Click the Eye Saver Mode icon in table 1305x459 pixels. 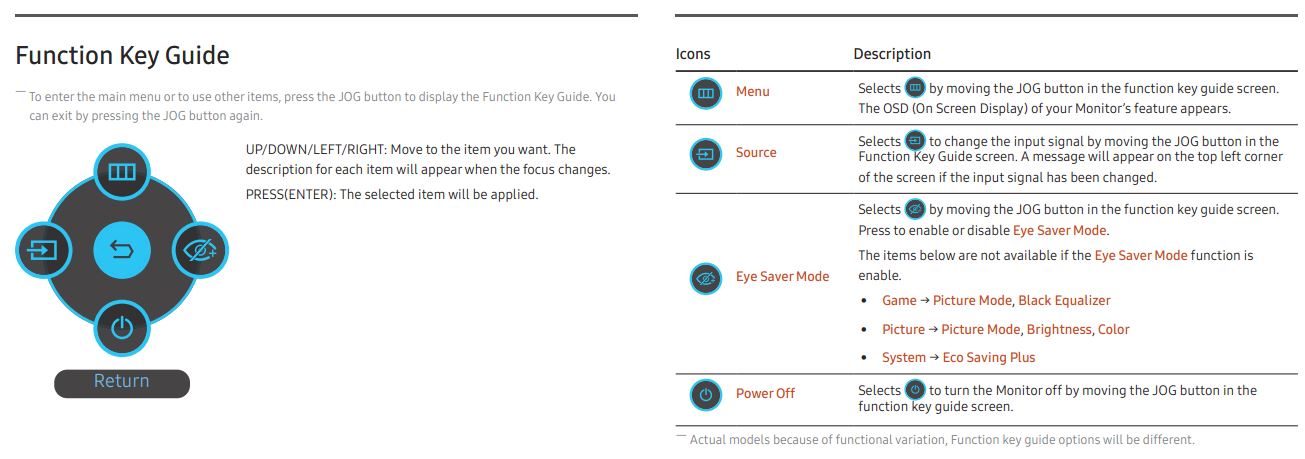pyautogui.click(x=706, y=278)
